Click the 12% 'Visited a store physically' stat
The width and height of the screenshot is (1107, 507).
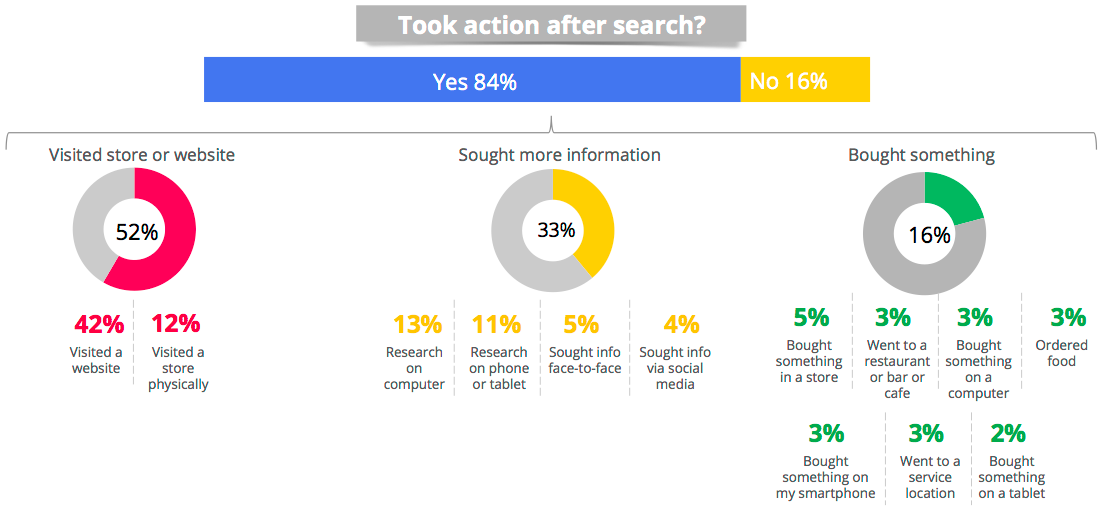(175, 352)
